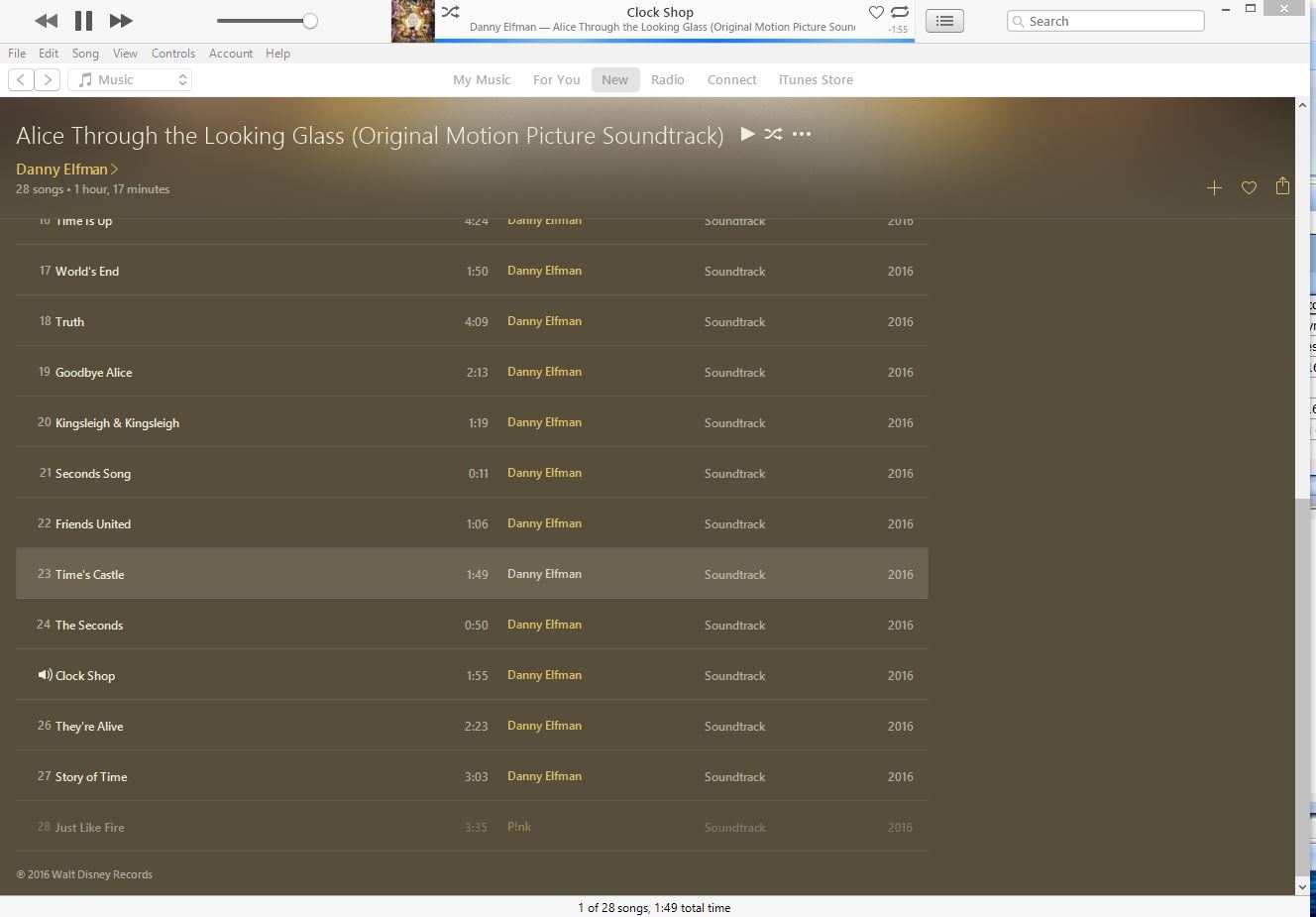This screenshot has height=917, width=1316.
Task: Open the Song menu
Action: (85, 54)
